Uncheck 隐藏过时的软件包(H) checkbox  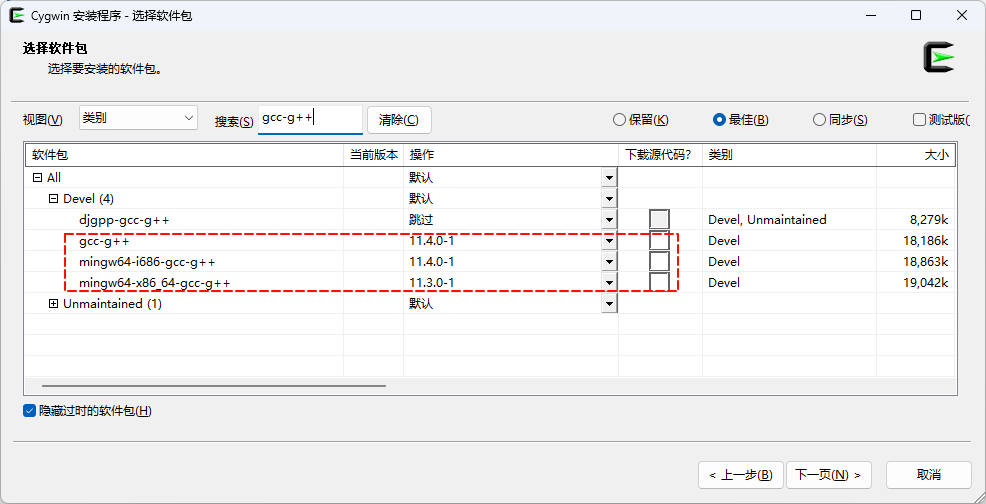(29, 411)
